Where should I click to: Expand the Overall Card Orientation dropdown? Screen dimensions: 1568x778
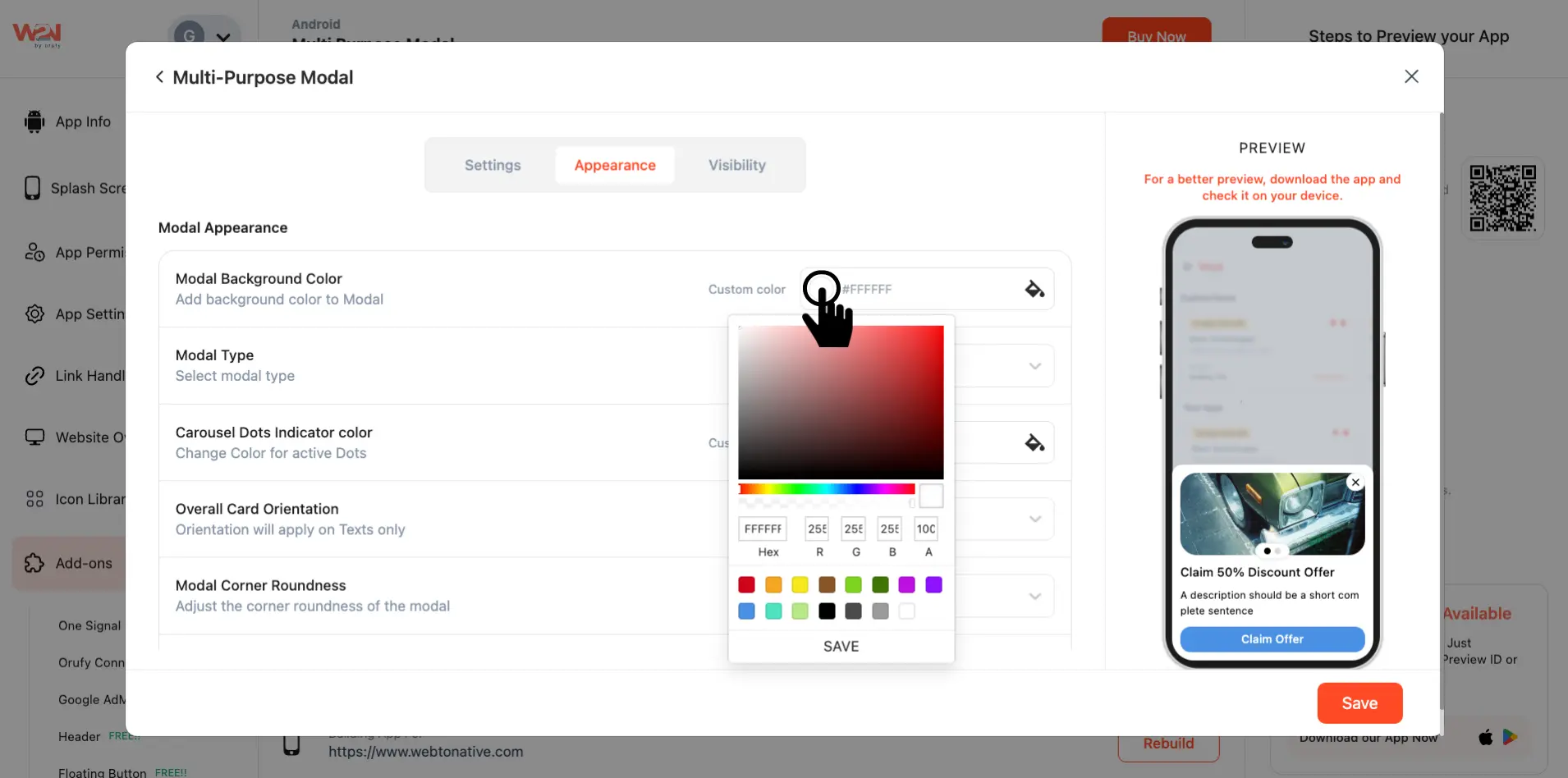pos(1034,519)
